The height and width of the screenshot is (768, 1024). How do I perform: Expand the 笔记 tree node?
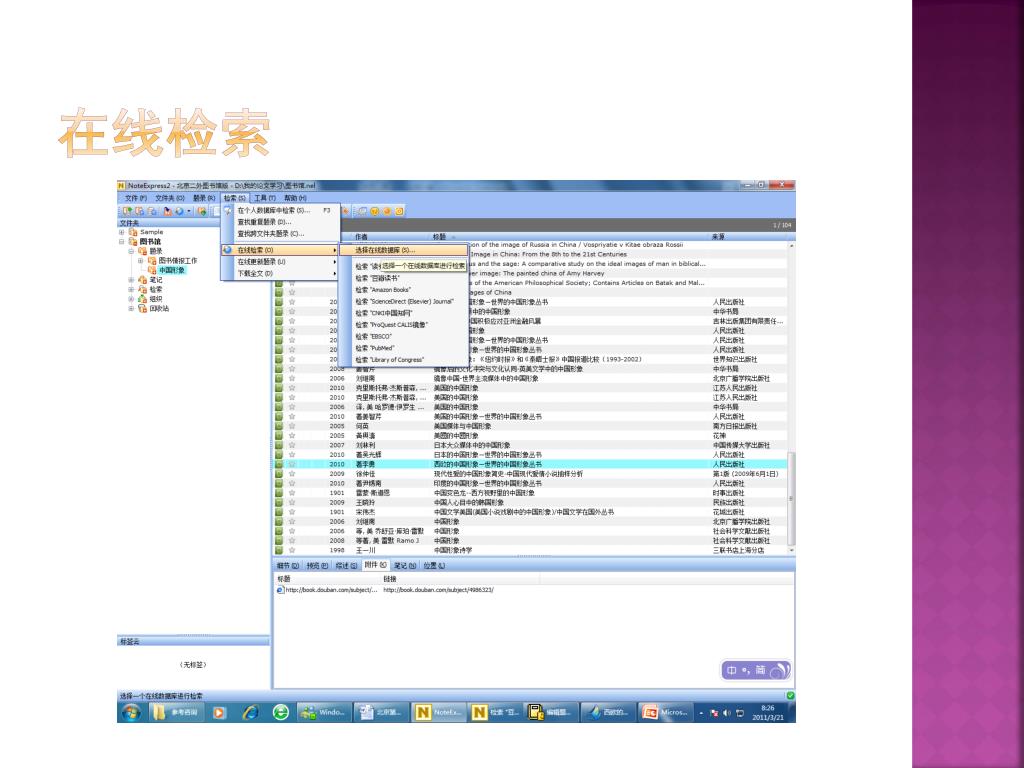pyautogui.click(x=131, y=280)
